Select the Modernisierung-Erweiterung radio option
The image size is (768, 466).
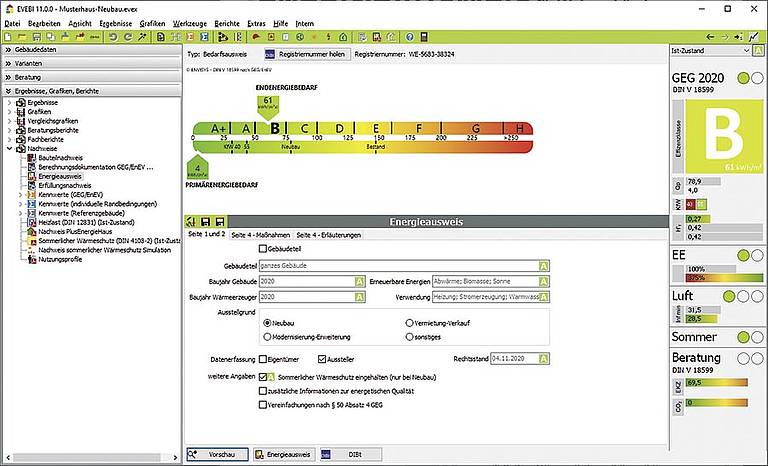[267, 338]
